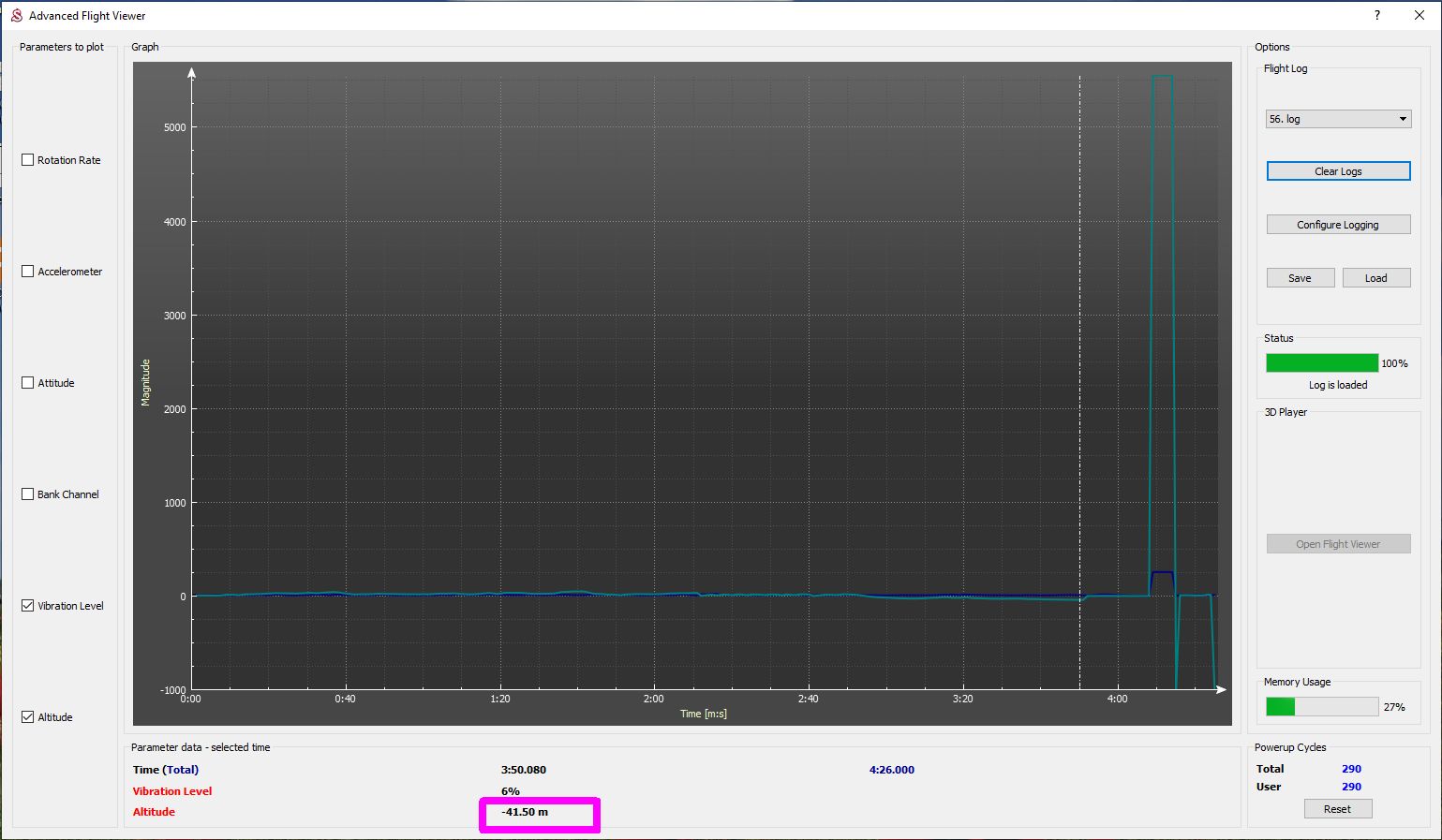Disable the Altitude plot checkbox
This screenshot has width=1442, height=840.
tap(28, 717)
